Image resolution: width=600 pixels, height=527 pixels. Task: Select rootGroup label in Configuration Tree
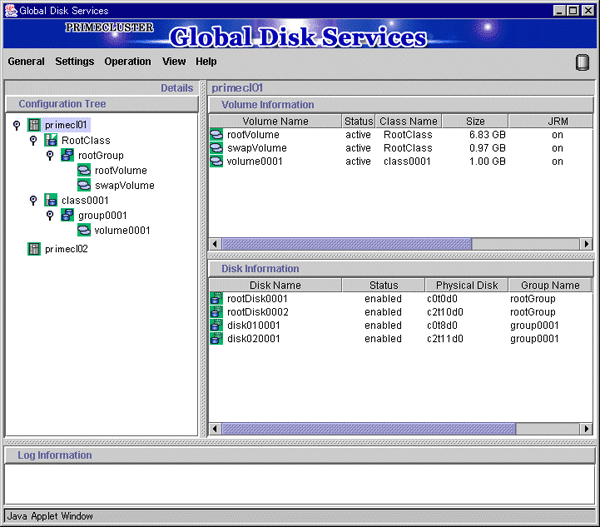(101, 155)
